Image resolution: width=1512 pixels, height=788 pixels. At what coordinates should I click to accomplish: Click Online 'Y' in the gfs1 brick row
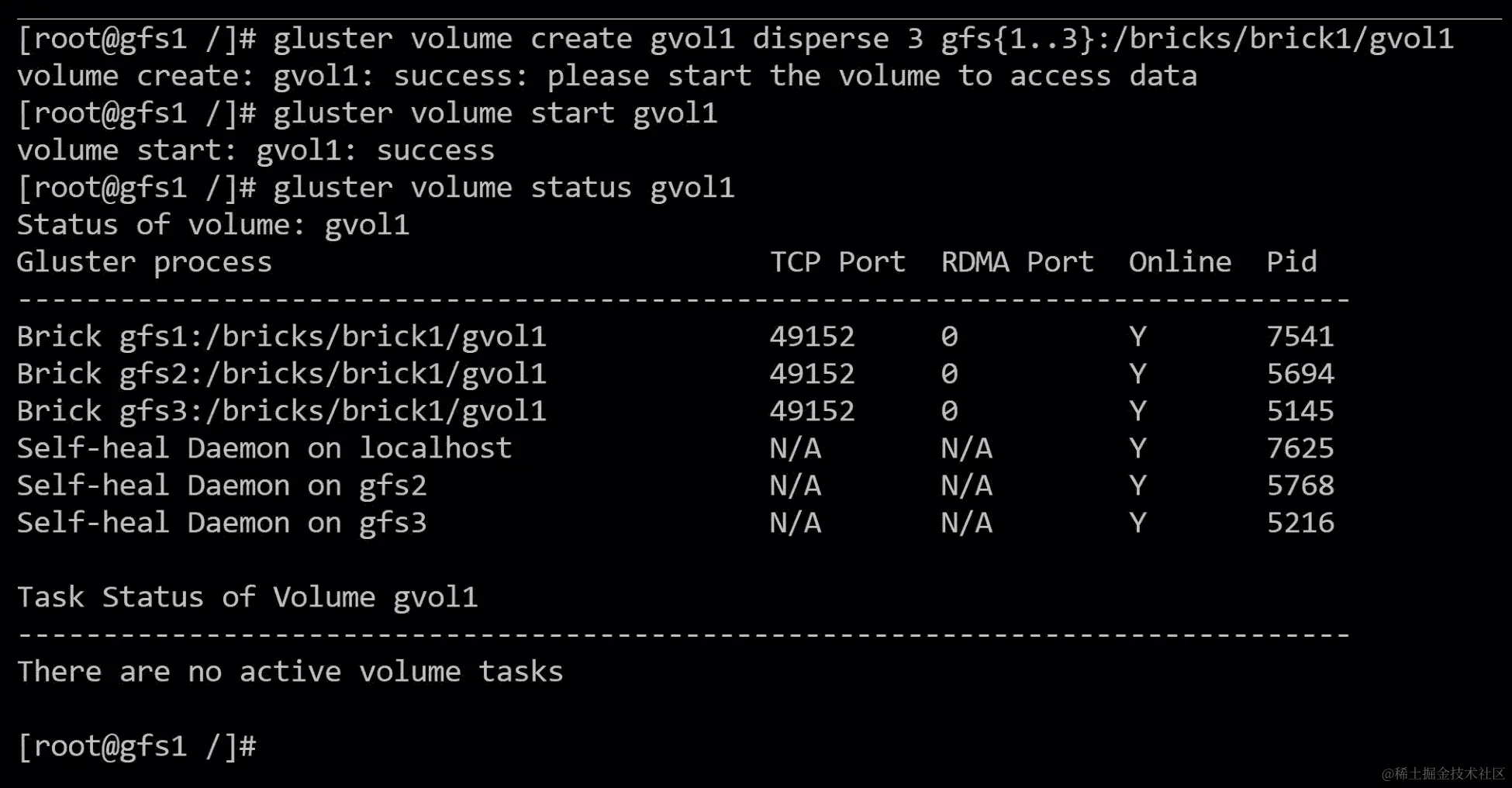click(1137, 337)
